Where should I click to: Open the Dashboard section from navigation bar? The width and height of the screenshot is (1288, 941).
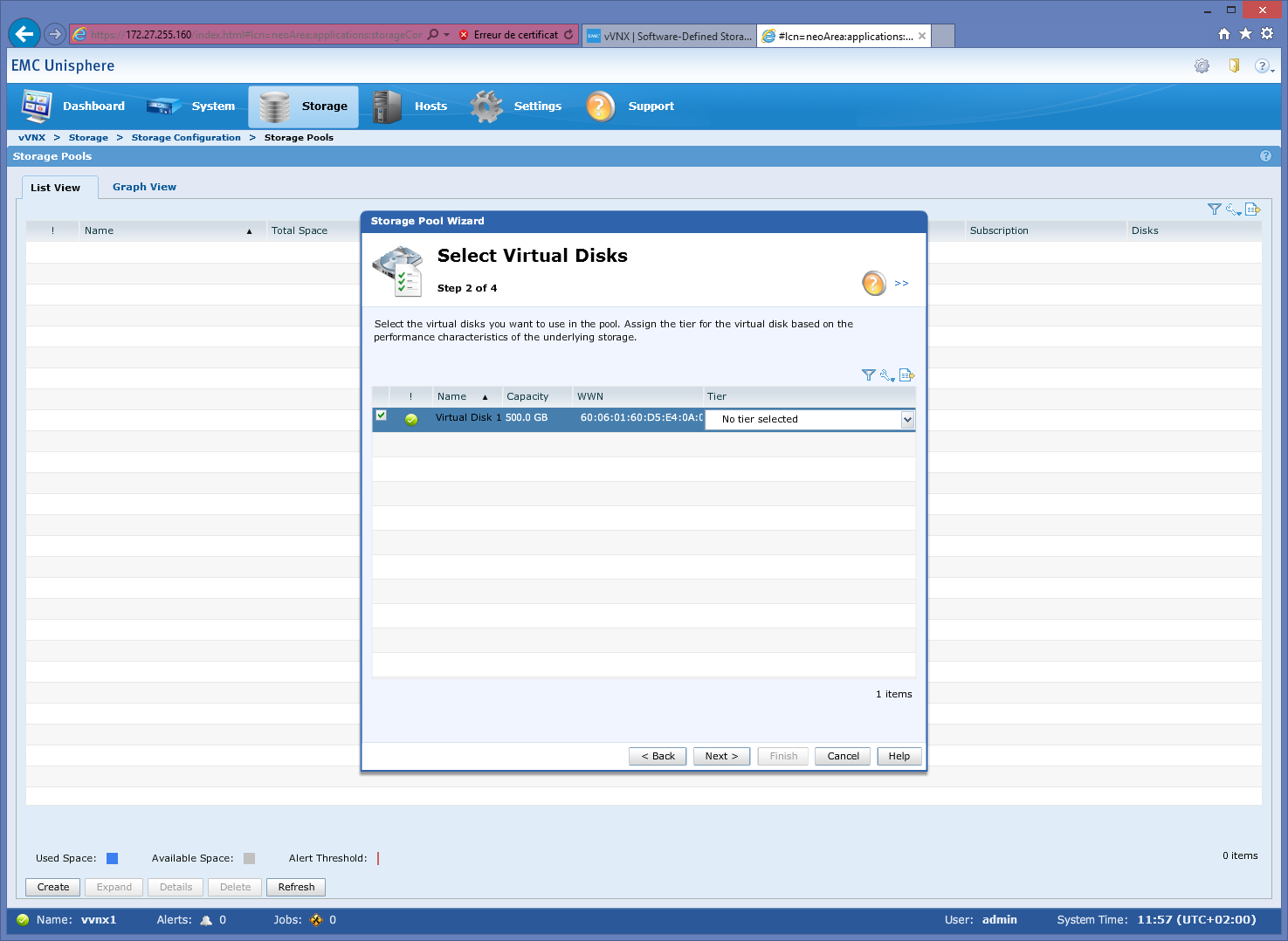point(74,106)
